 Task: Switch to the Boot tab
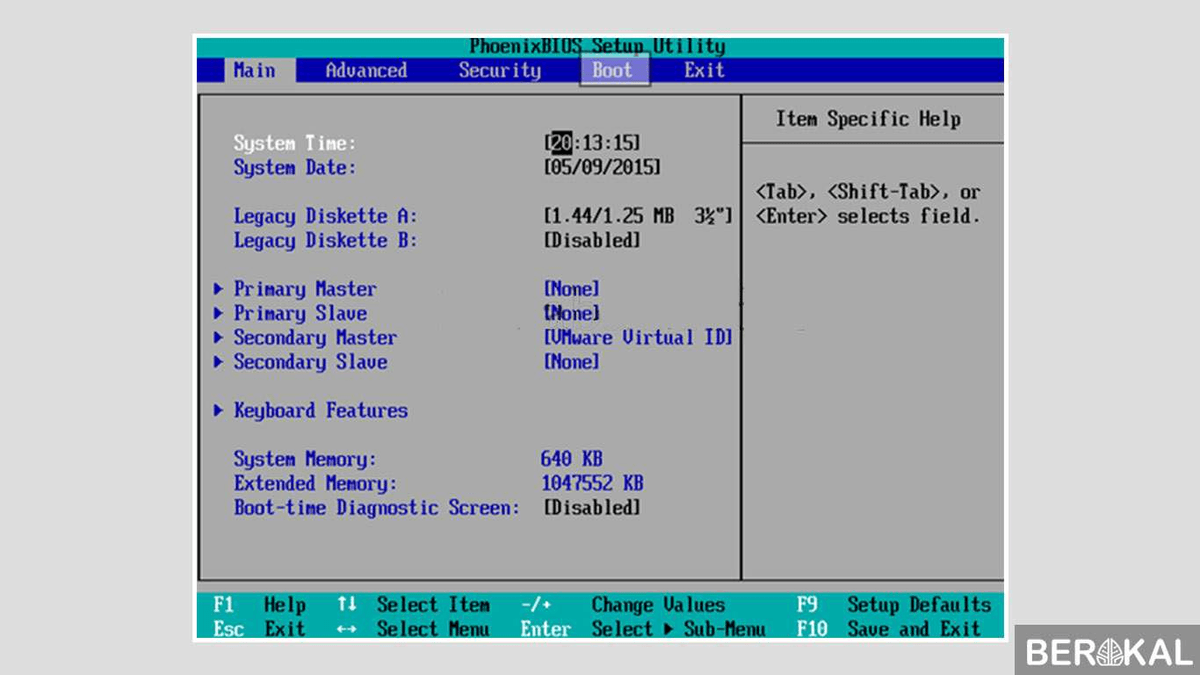pyautogui.click(x=612, y=70)
